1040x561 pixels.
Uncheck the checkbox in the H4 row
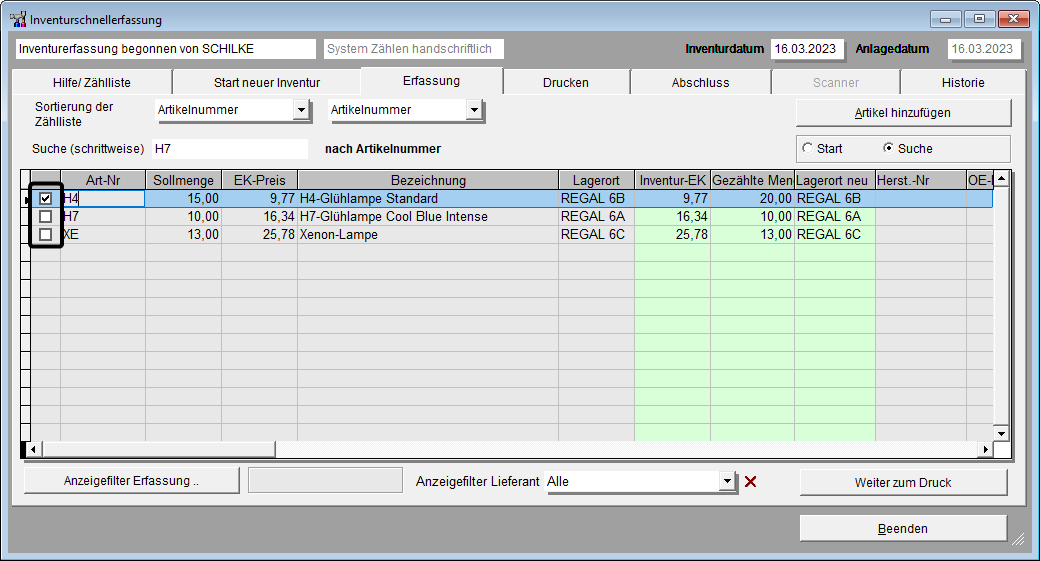[x=45, y=198]
